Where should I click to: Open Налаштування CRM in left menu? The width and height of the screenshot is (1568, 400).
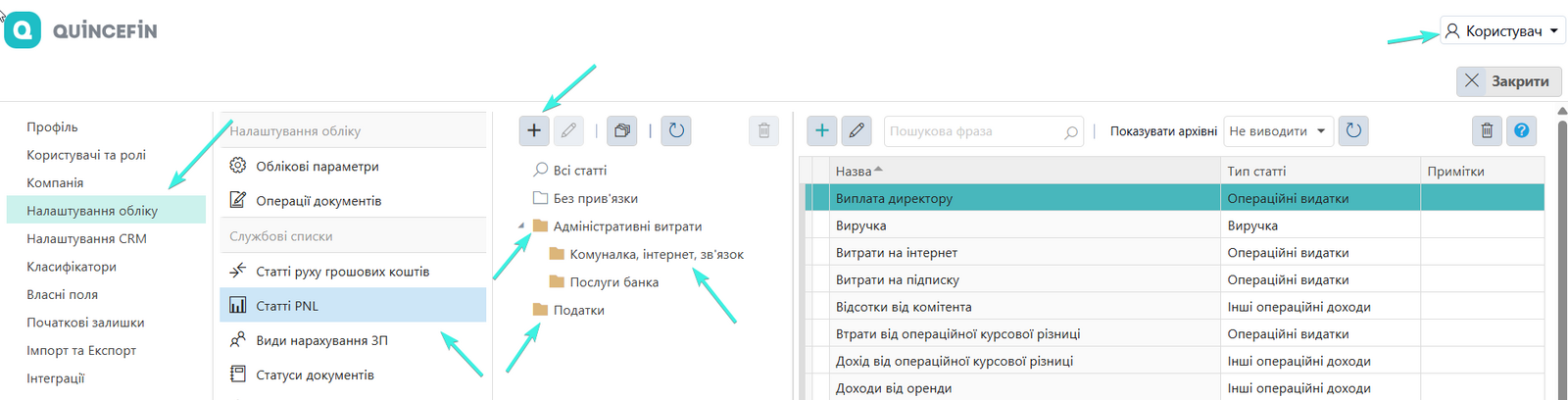click(x=86, y=238)
